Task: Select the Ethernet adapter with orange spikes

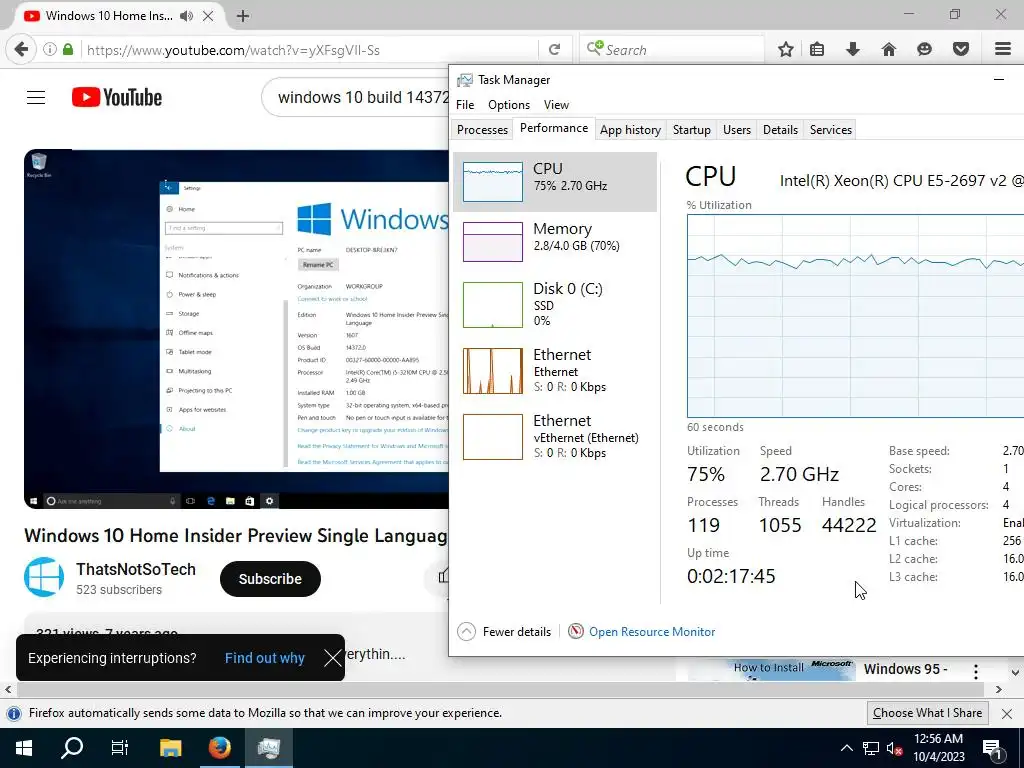Action: 554,370
